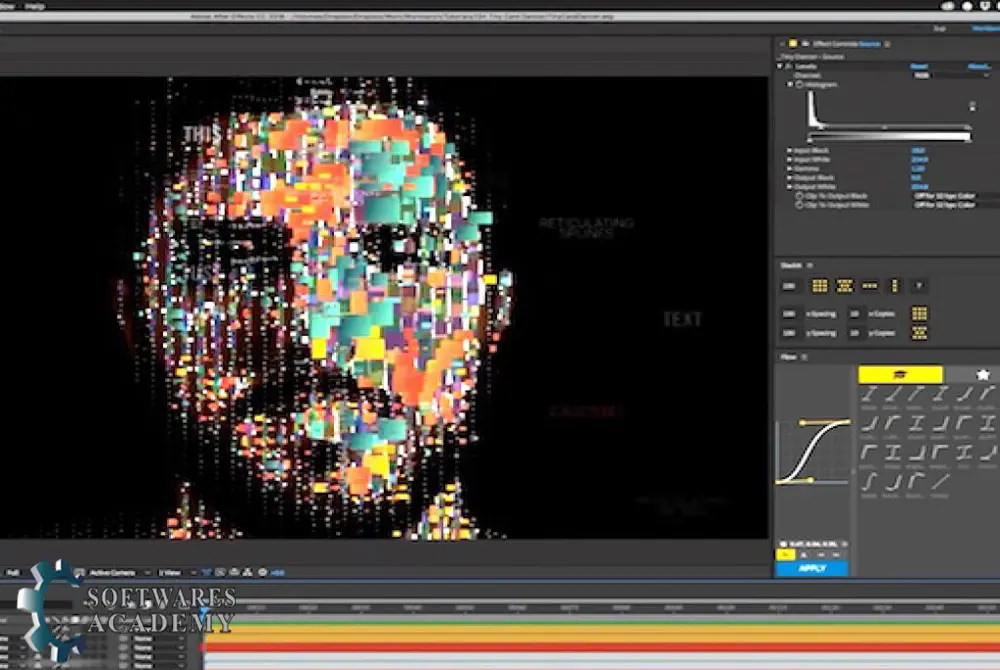Open the 1 View layout dropdown
The height and width of the screenshot is (670, 1000).
tap(176, 572)
